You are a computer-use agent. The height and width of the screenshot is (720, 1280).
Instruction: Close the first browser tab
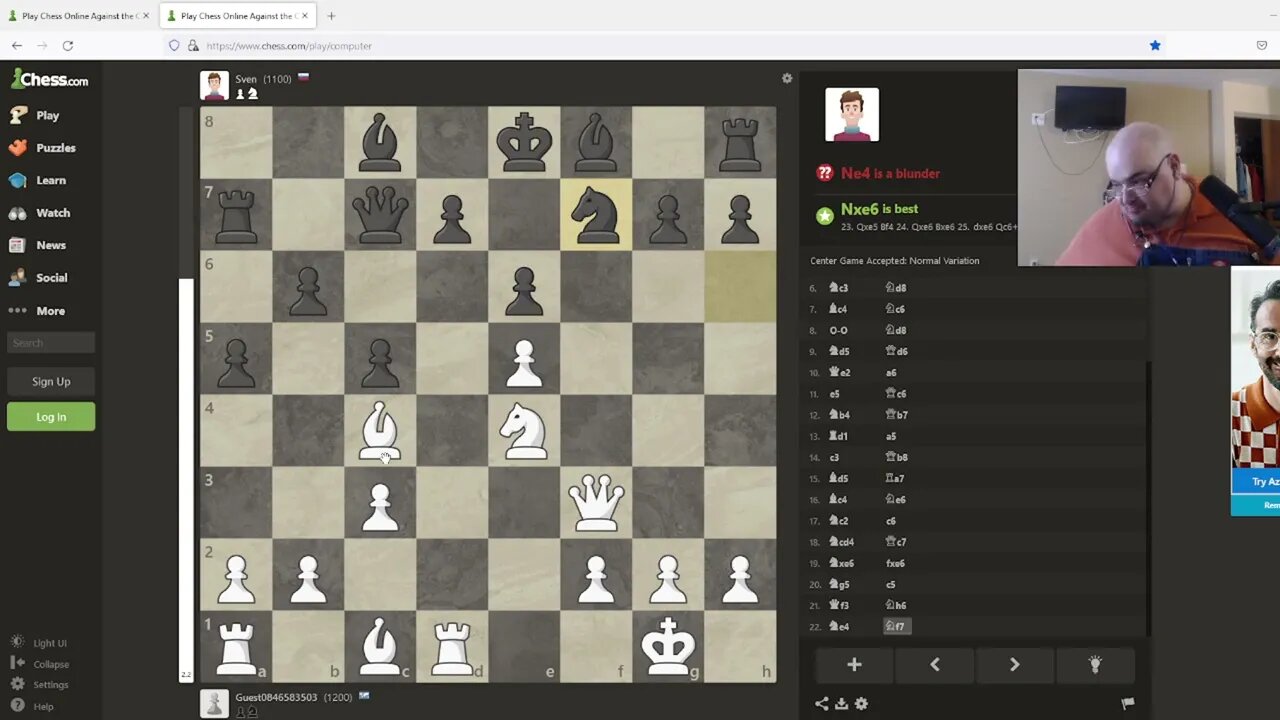tap(145, 16)
